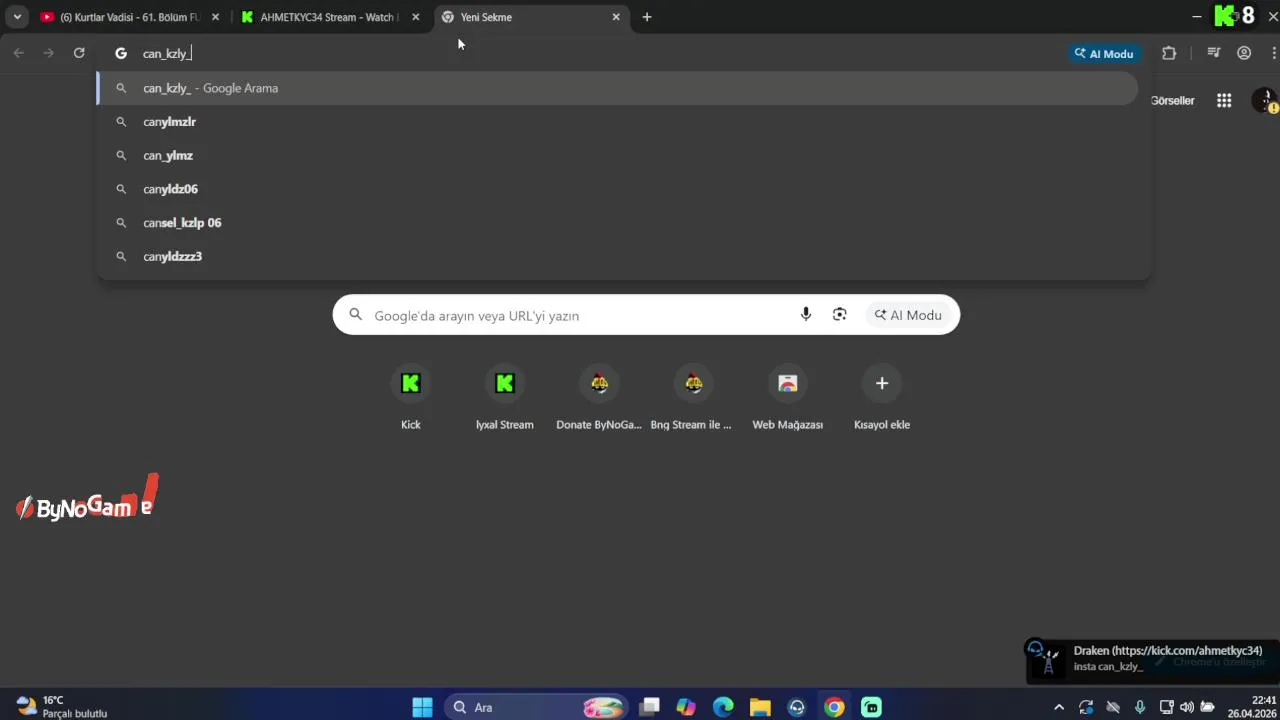Click AI Modu in Google search box
Image resolution: width=1280 pixels, height=720 pixels.
click(x=908, y=315)
